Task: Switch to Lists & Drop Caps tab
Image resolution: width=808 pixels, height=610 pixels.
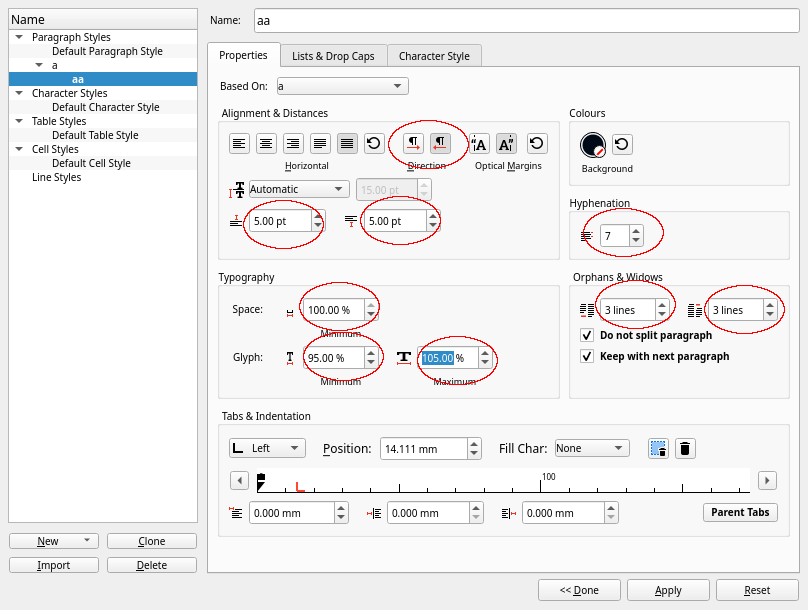Action: pos(332,56)
